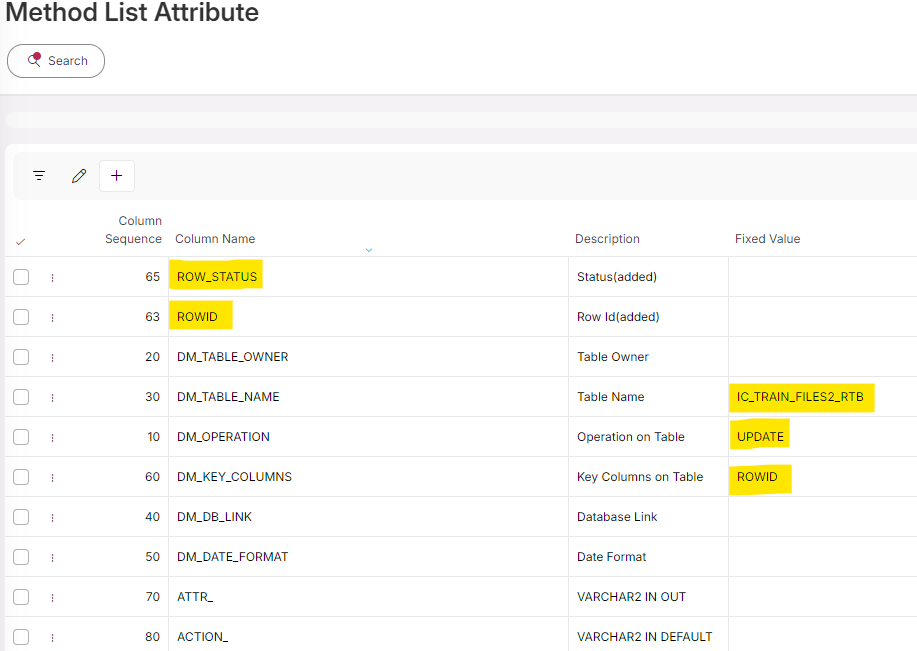
Task: Open row menu dots for DM_DB_LINK
Action: (x=53, y=518)
